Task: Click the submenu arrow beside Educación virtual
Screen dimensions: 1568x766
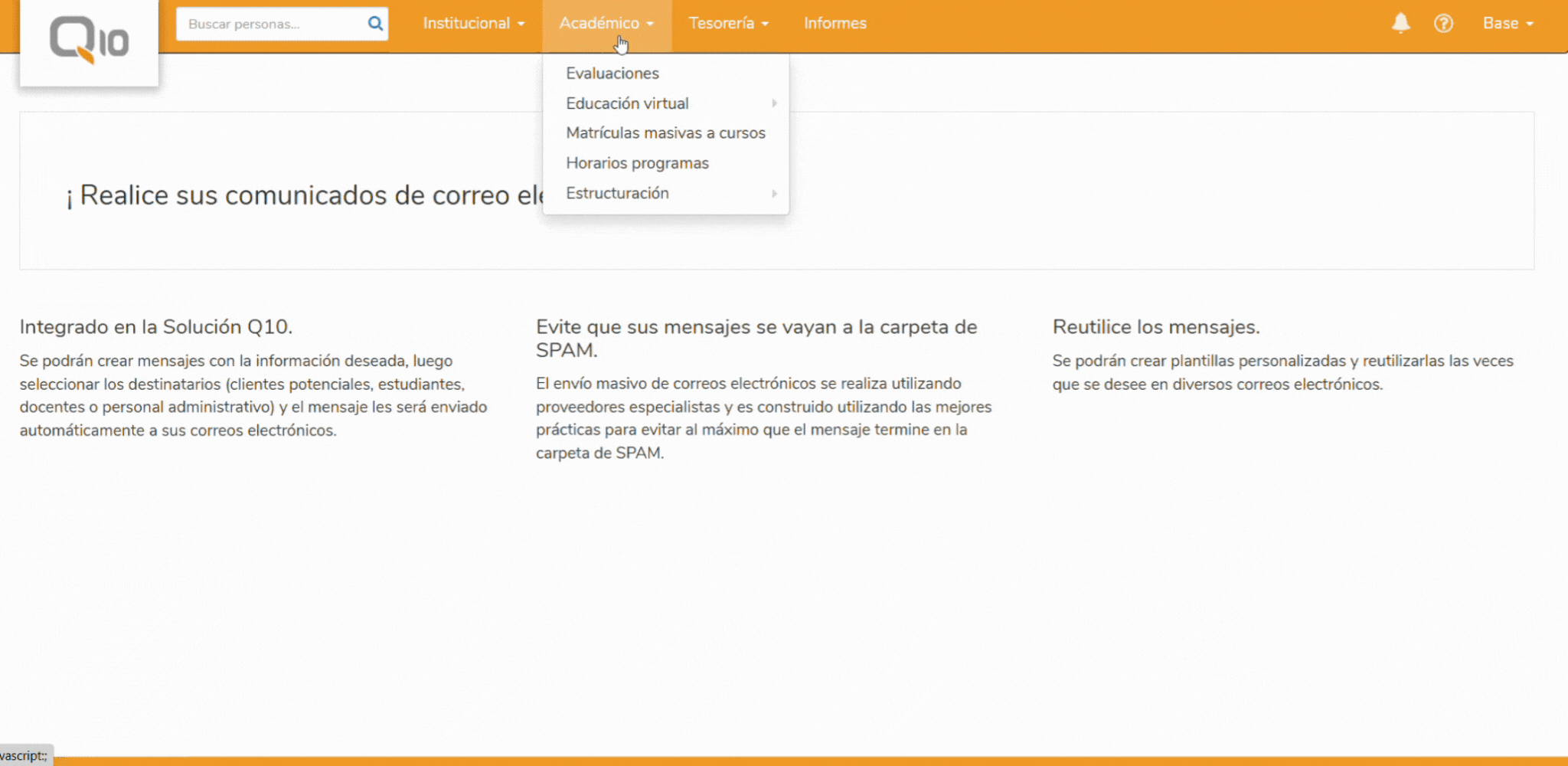Action: pos(774,103)
